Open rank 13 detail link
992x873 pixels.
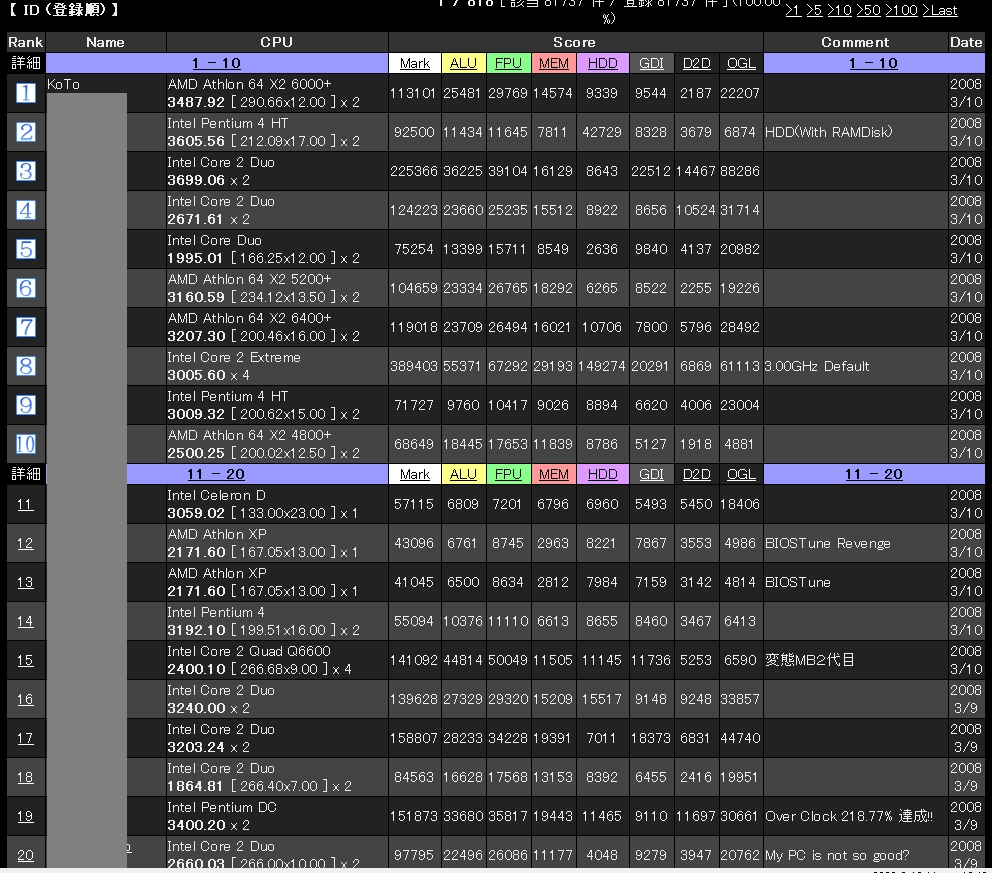coord(25,582)
